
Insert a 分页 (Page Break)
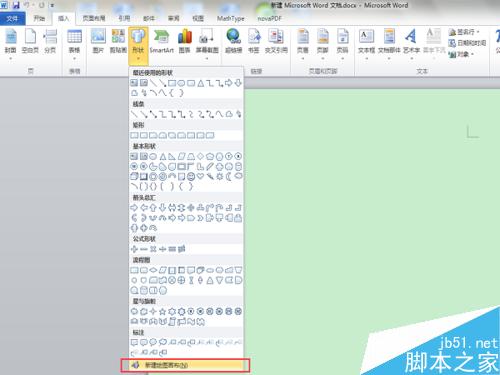[50, 41]
